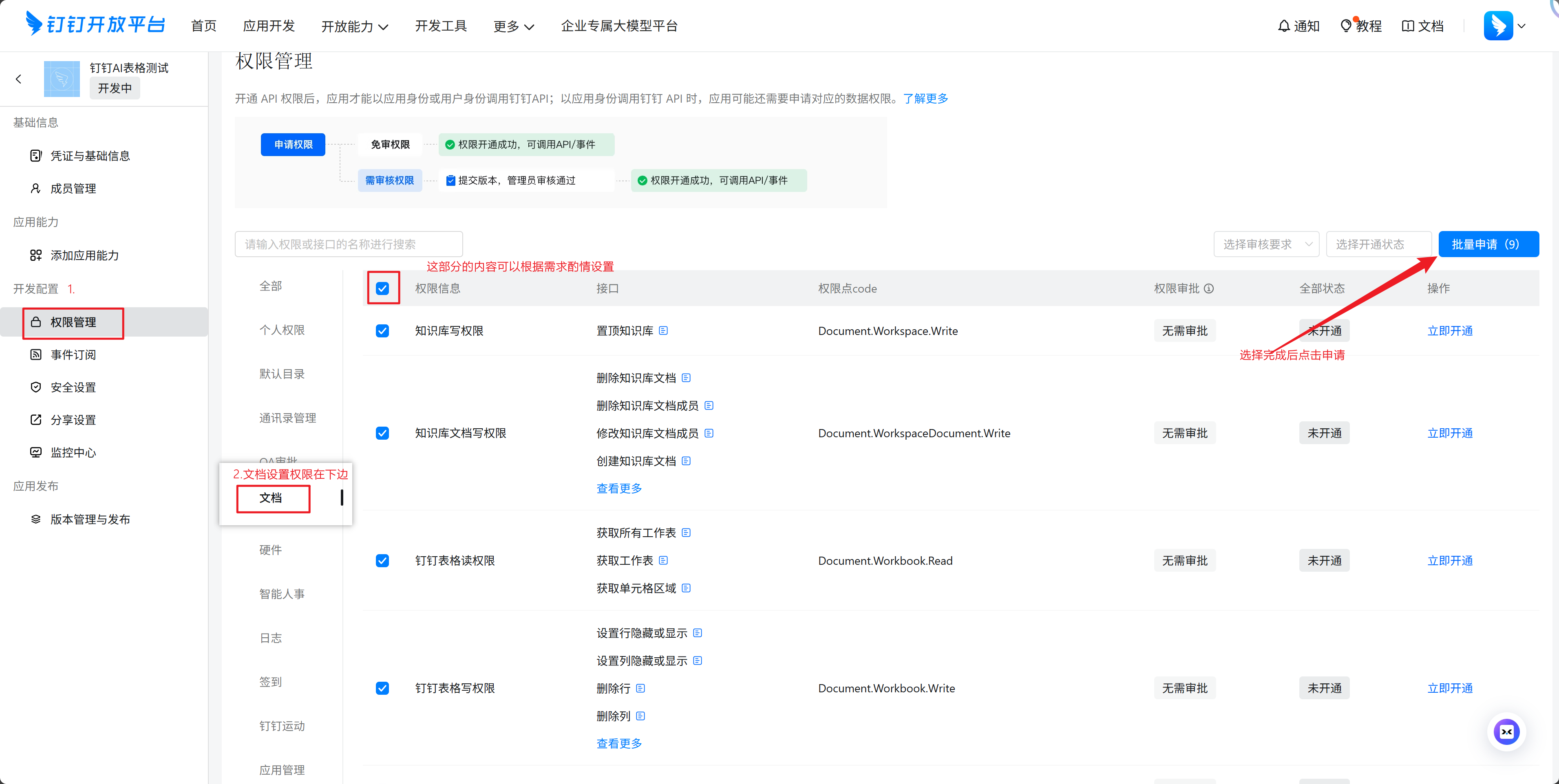Uncheck 钉钉表格读权限 row checkbox

click(382, 561)
